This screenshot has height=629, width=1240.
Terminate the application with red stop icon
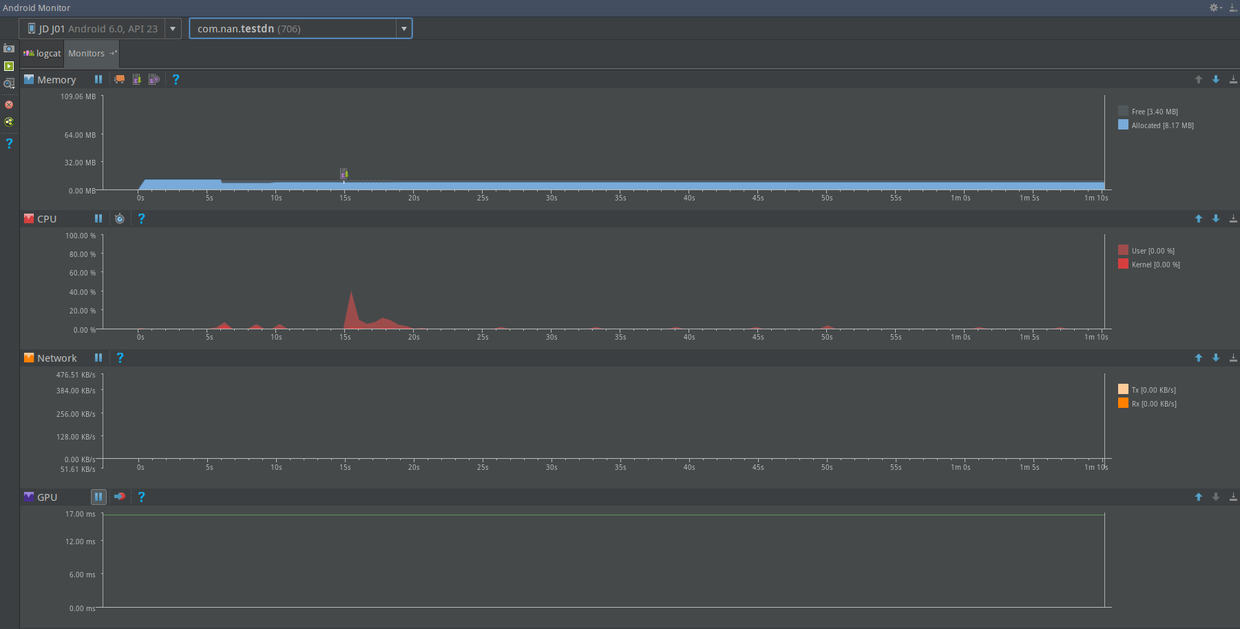click(x=9, y=104)
